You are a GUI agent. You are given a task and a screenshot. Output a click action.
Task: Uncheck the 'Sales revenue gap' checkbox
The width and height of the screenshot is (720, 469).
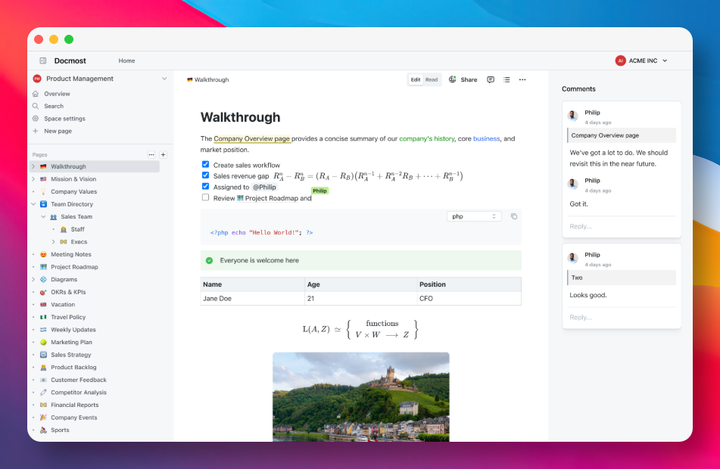205,175
